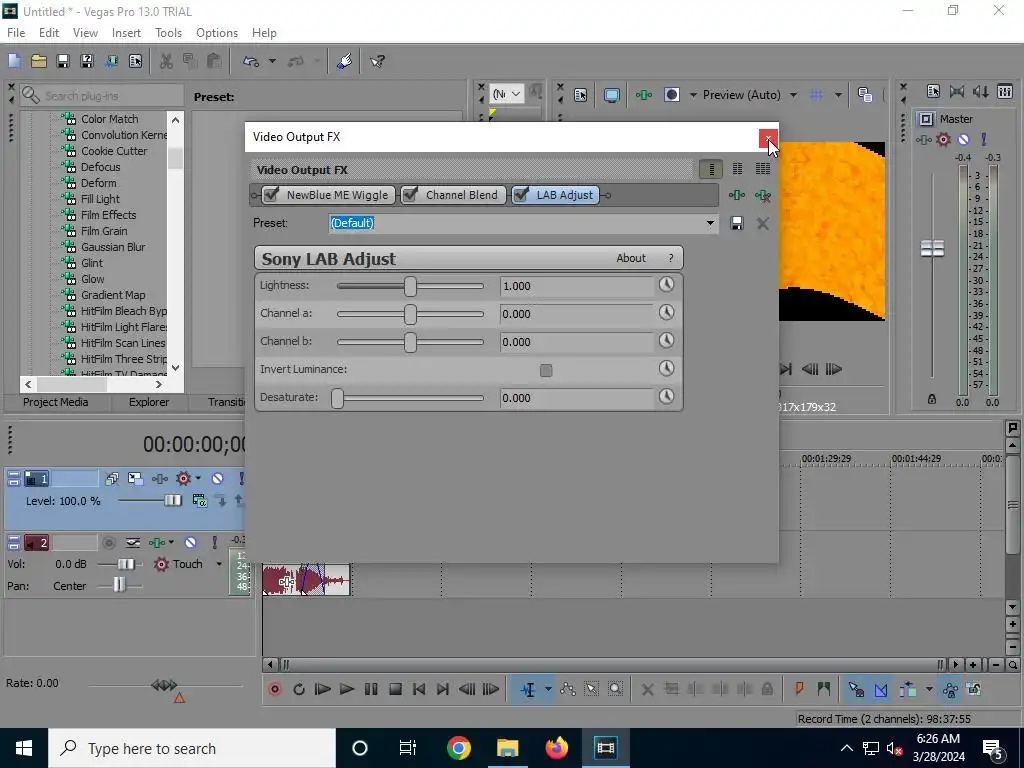
Task: Open the Edit menu
Action: 49,33
